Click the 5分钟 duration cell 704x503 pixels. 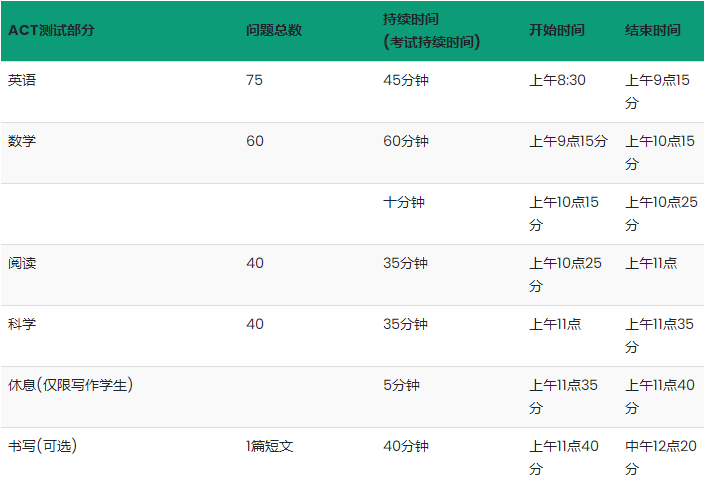(x=401, y=385)
